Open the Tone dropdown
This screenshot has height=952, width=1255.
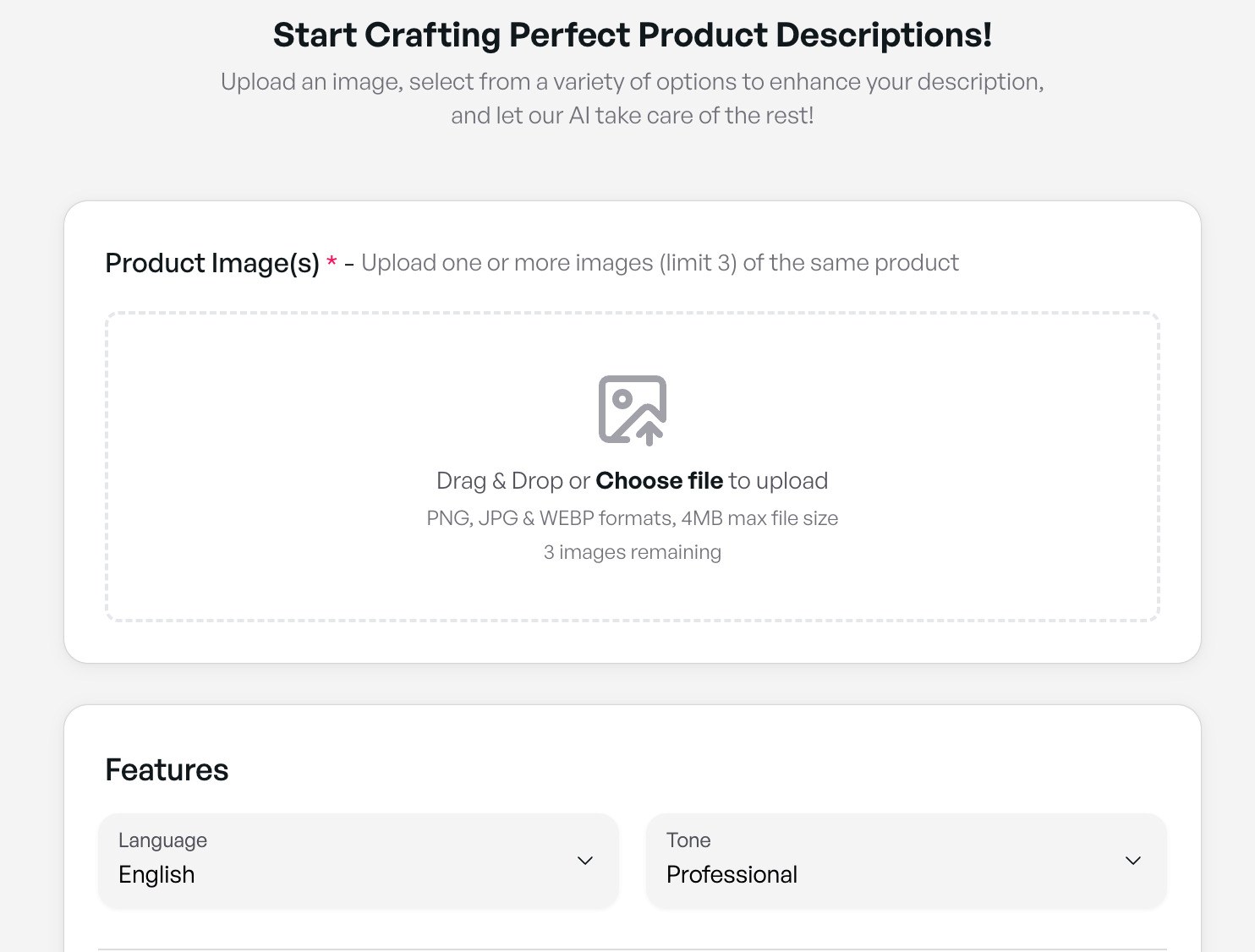pos(906,860)
